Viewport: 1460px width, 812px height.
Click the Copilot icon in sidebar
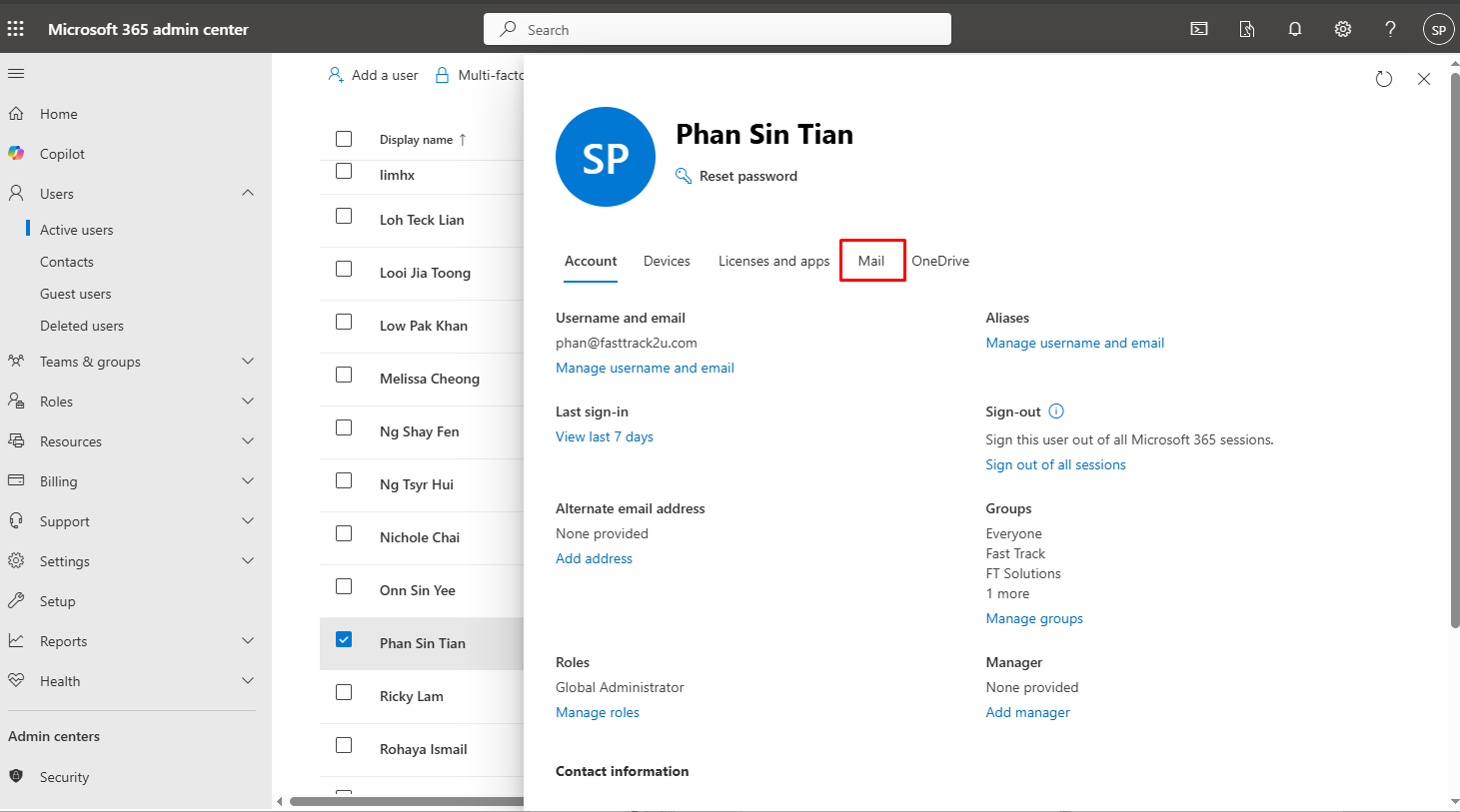click(x=16, y=153)
